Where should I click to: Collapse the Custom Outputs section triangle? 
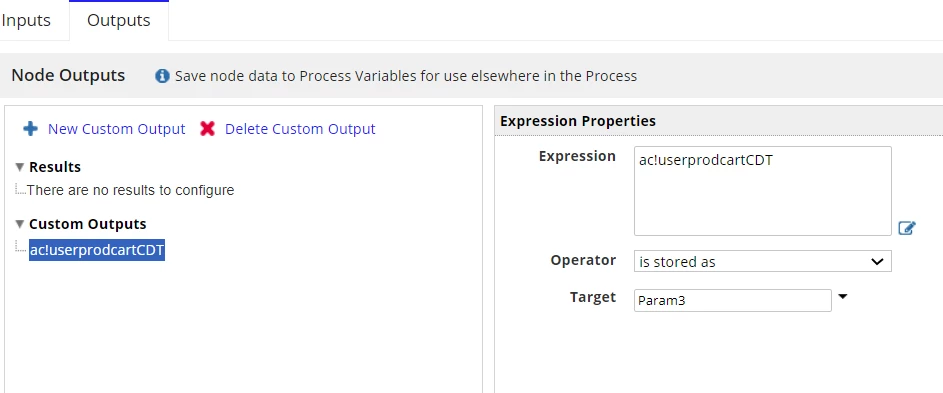click(x=20, y=224)
